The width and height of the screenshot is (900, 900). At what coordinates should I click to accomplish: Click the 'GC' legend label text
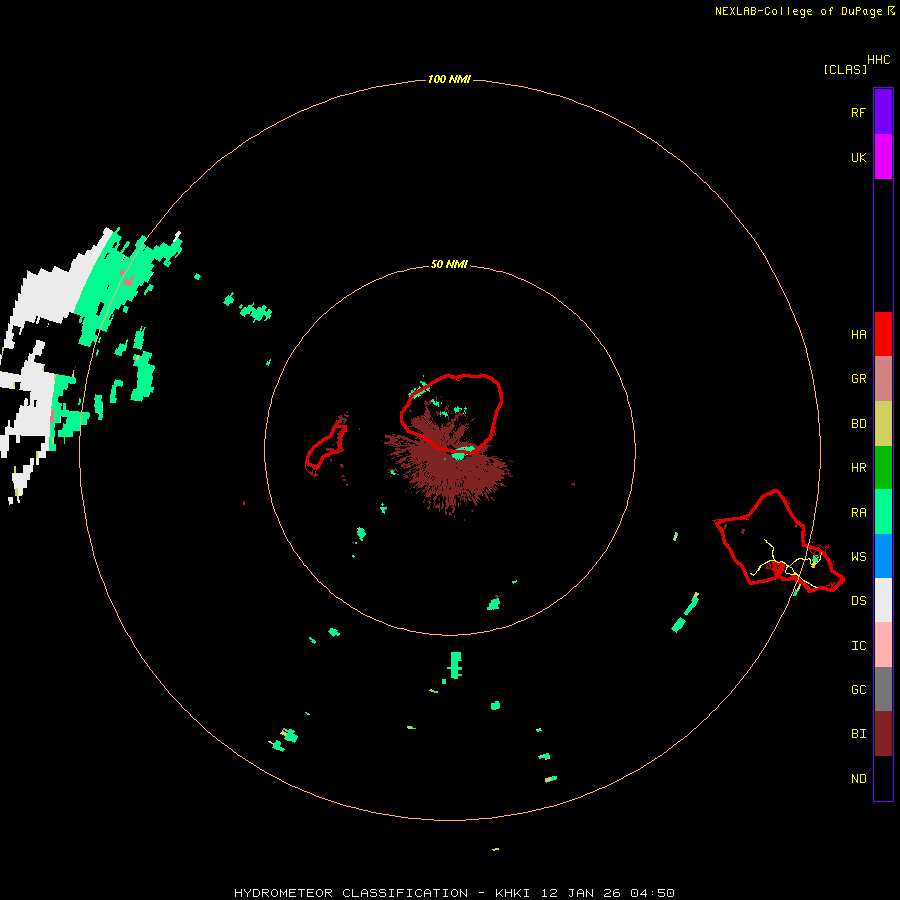[x=858, y=690]
